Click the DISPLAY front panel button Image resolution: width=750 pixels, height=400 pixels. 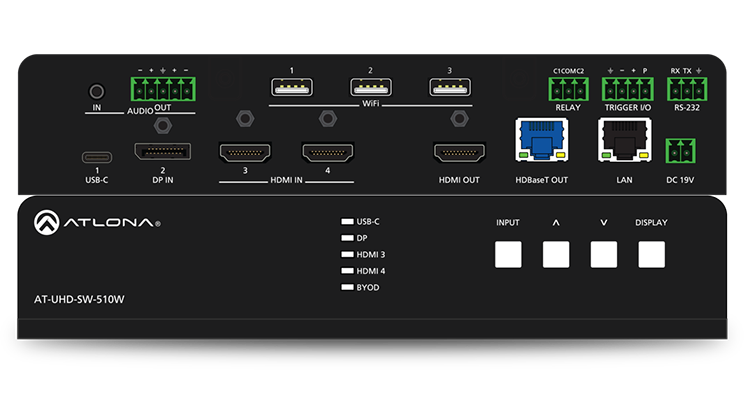(x=651, y=255)
